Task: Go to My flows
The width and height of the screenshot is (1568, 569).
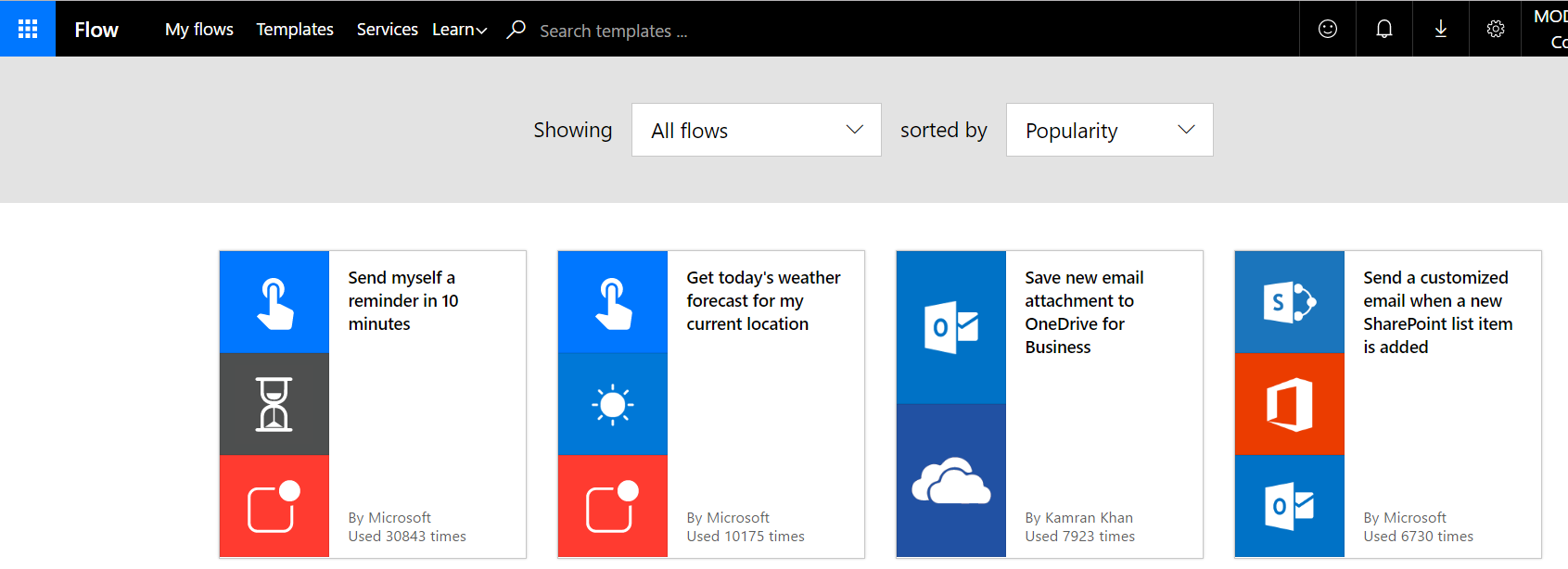Action: pyautogui.click(x=199, y=30)
